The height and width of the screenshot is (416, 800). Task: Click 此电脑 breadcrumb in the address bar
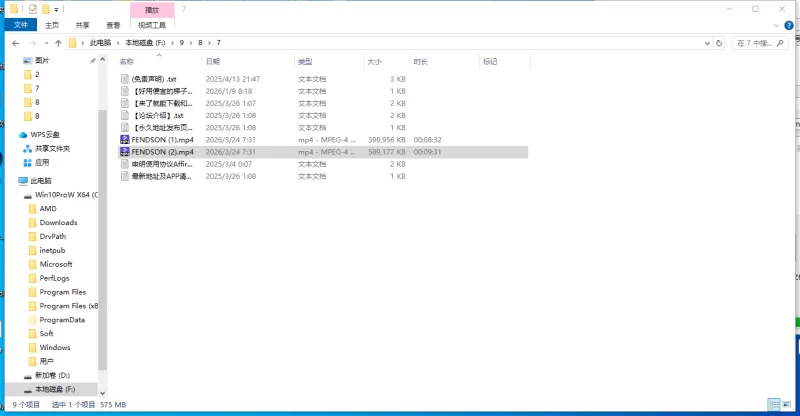tap(101, 43)
